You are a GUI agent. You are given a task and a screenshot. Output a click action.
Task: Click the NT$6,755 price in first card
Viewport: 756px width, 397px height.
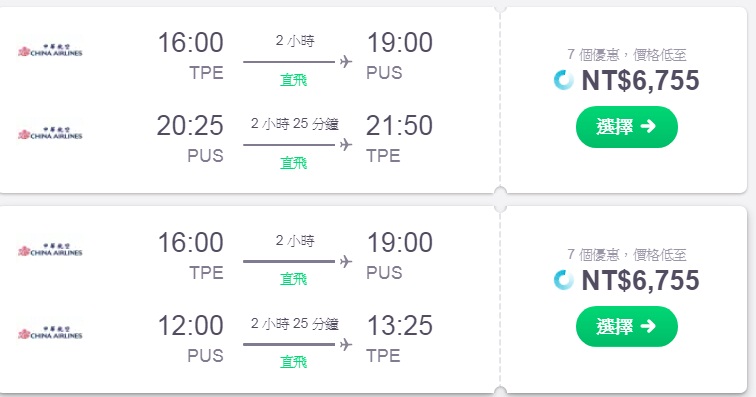click(x=640, y=80)
